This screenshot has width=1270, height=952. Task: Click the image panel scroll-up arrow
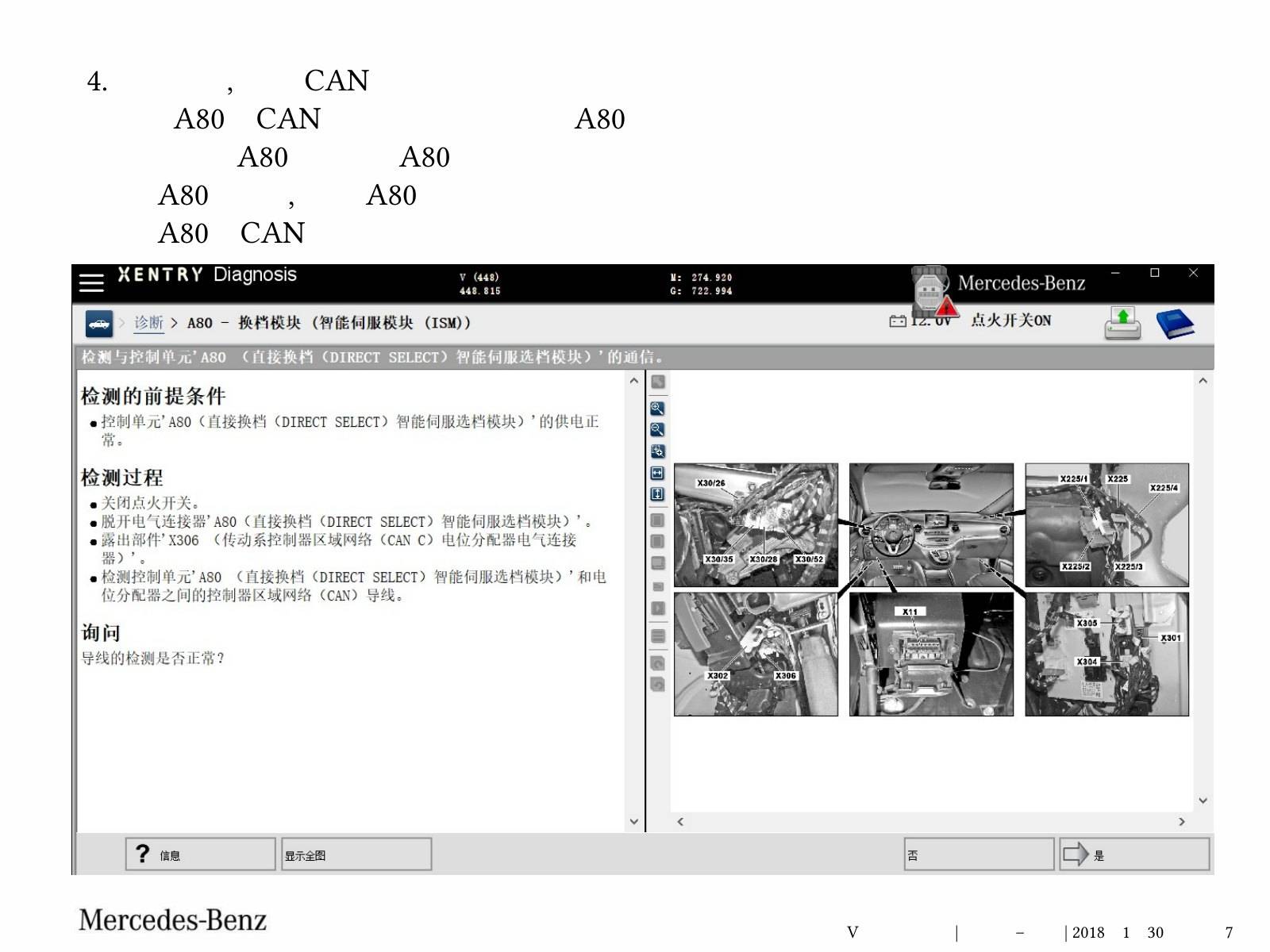pos(1203,381)
